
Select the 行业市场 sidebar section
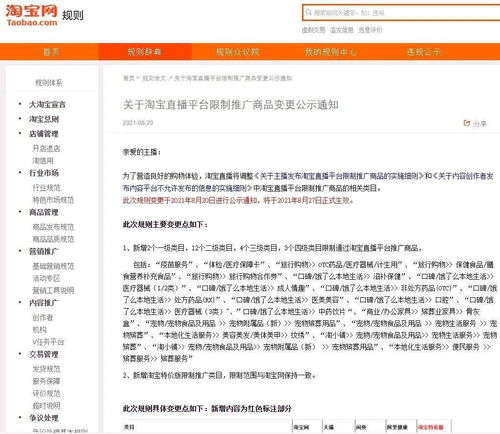pyautogui.click(x=44, y=173)
